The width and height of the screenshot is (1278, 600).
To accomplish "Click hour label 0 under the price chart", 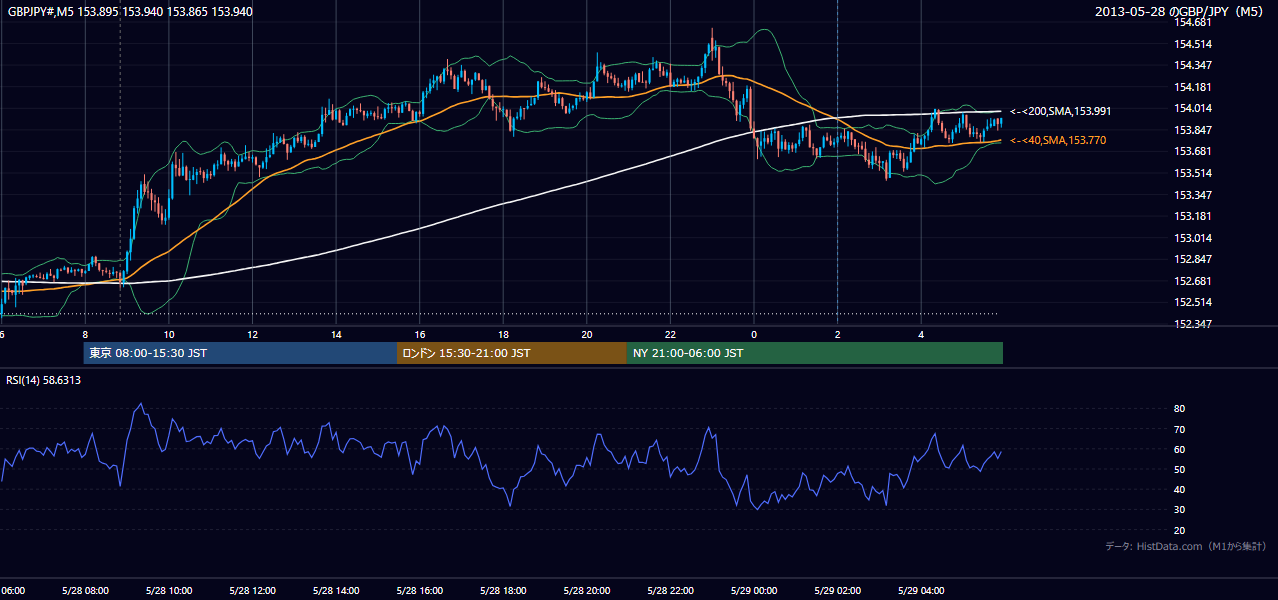I will pos(753,334).
